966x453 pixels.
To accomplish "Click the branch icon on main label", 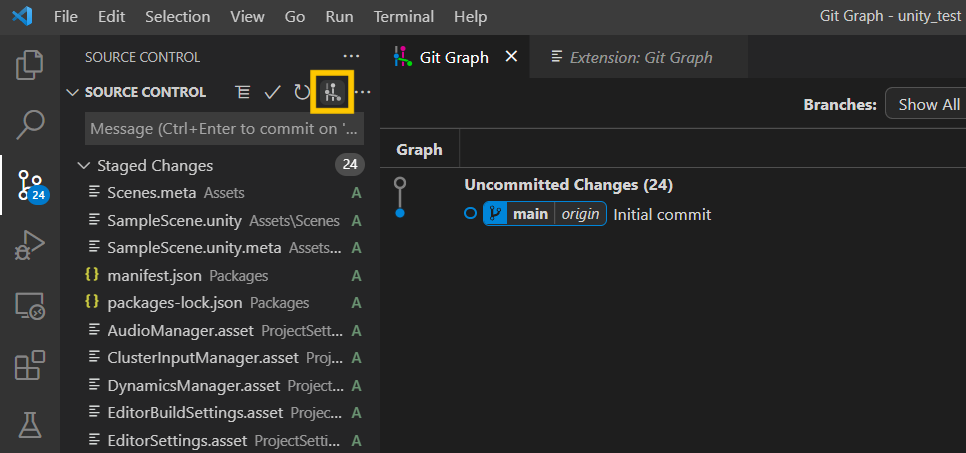I will pyautogui.click(x=493, y=214).
